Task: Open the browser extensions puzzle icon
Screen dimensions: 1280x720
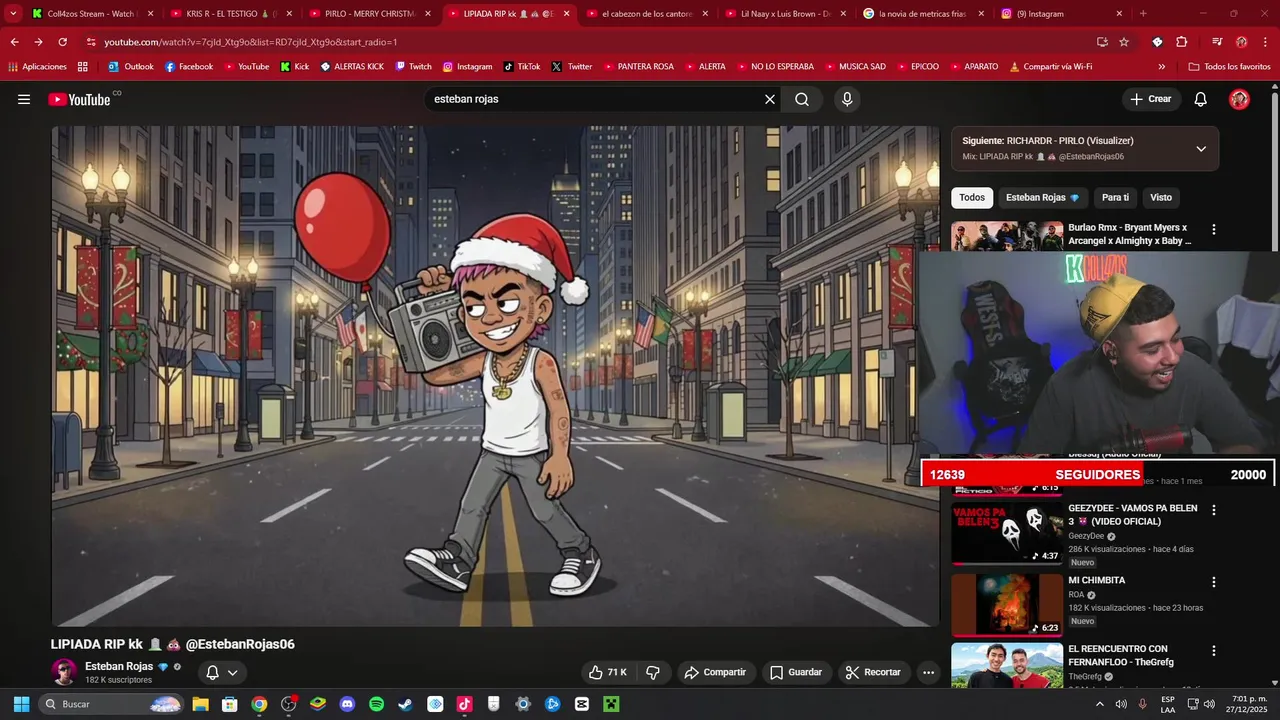Action: (x=1181, y=42)
